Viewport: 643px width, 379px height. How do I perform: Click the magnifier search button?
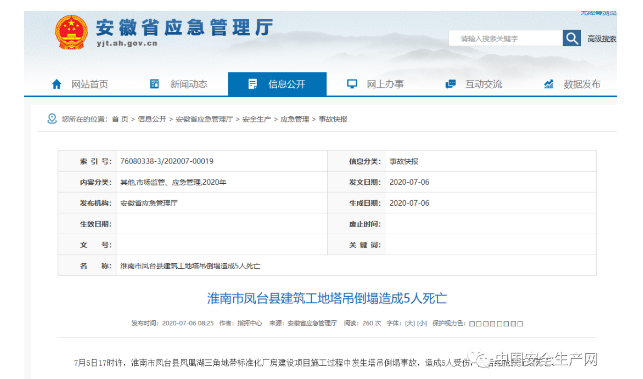(x=572, y=38)
